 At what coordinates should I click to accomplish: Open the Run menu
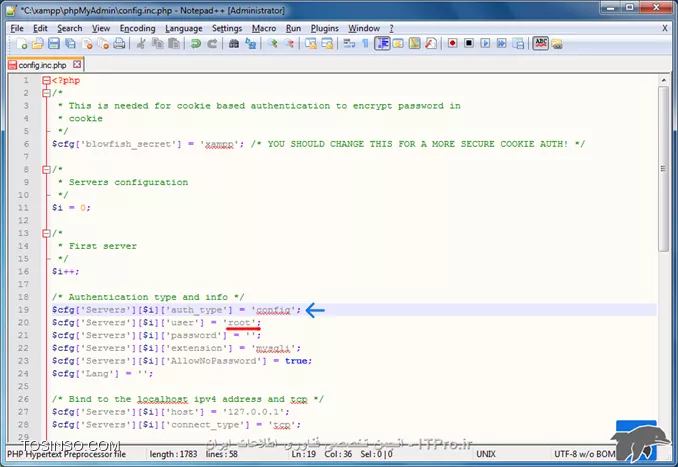[293, 29]
